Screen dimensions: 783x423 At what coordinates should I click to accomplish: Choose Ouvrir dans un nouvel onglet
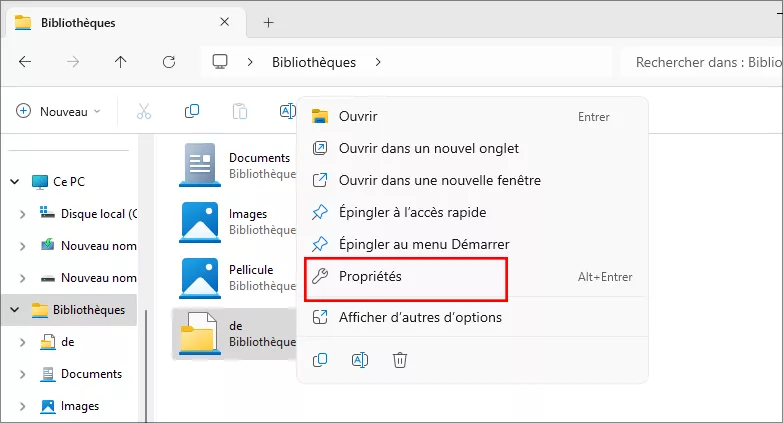coord(472,148)
